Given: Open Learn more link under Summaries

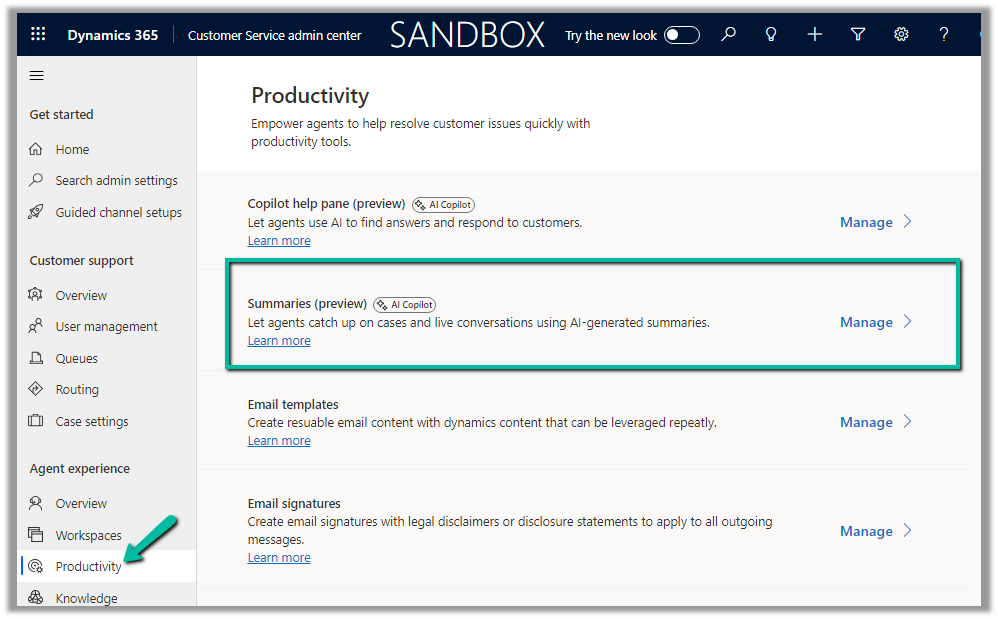Looking at the screenshot, I should 279,341.
